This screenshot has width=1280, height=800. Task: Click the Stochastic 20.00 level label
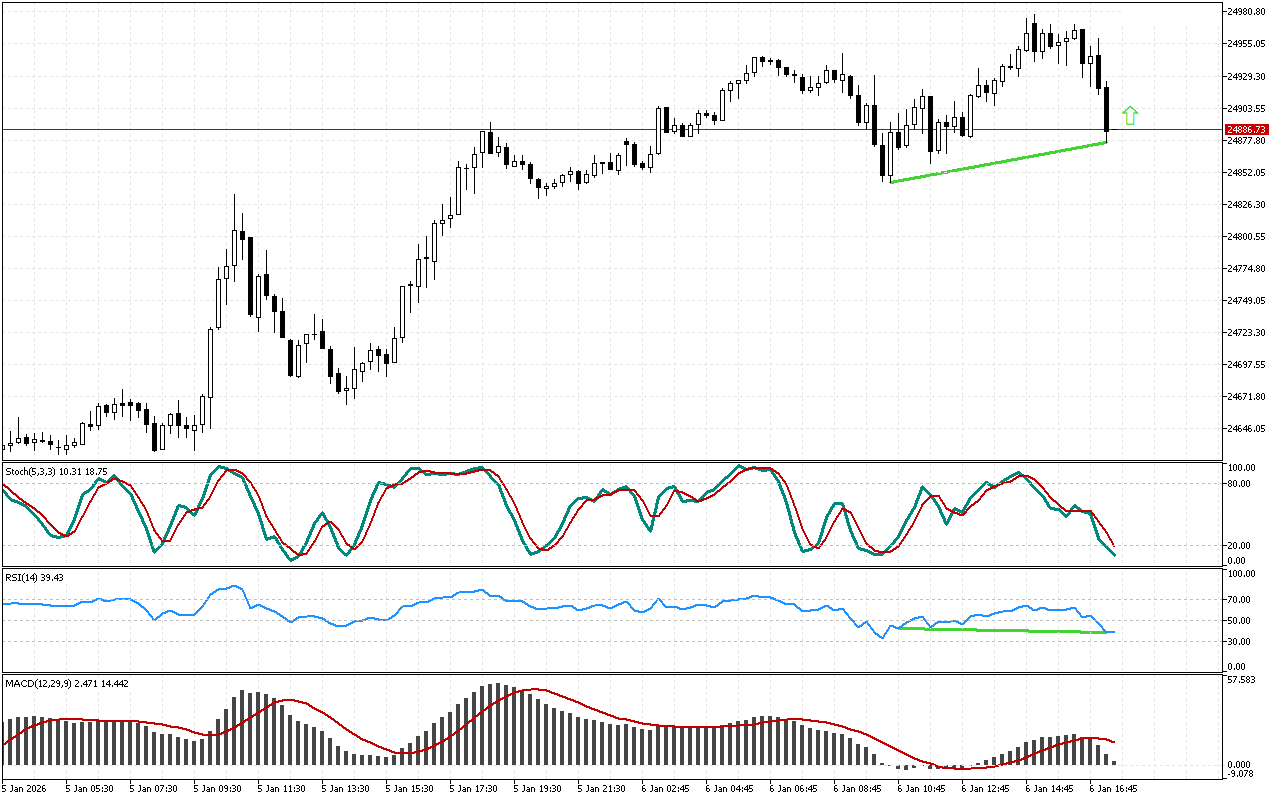(x=1241, y=545)
